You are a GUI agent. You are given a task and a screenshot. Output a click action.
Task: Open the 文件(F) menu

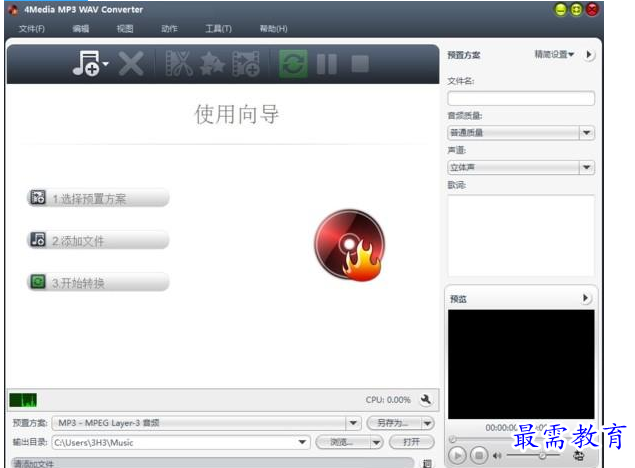32,29
